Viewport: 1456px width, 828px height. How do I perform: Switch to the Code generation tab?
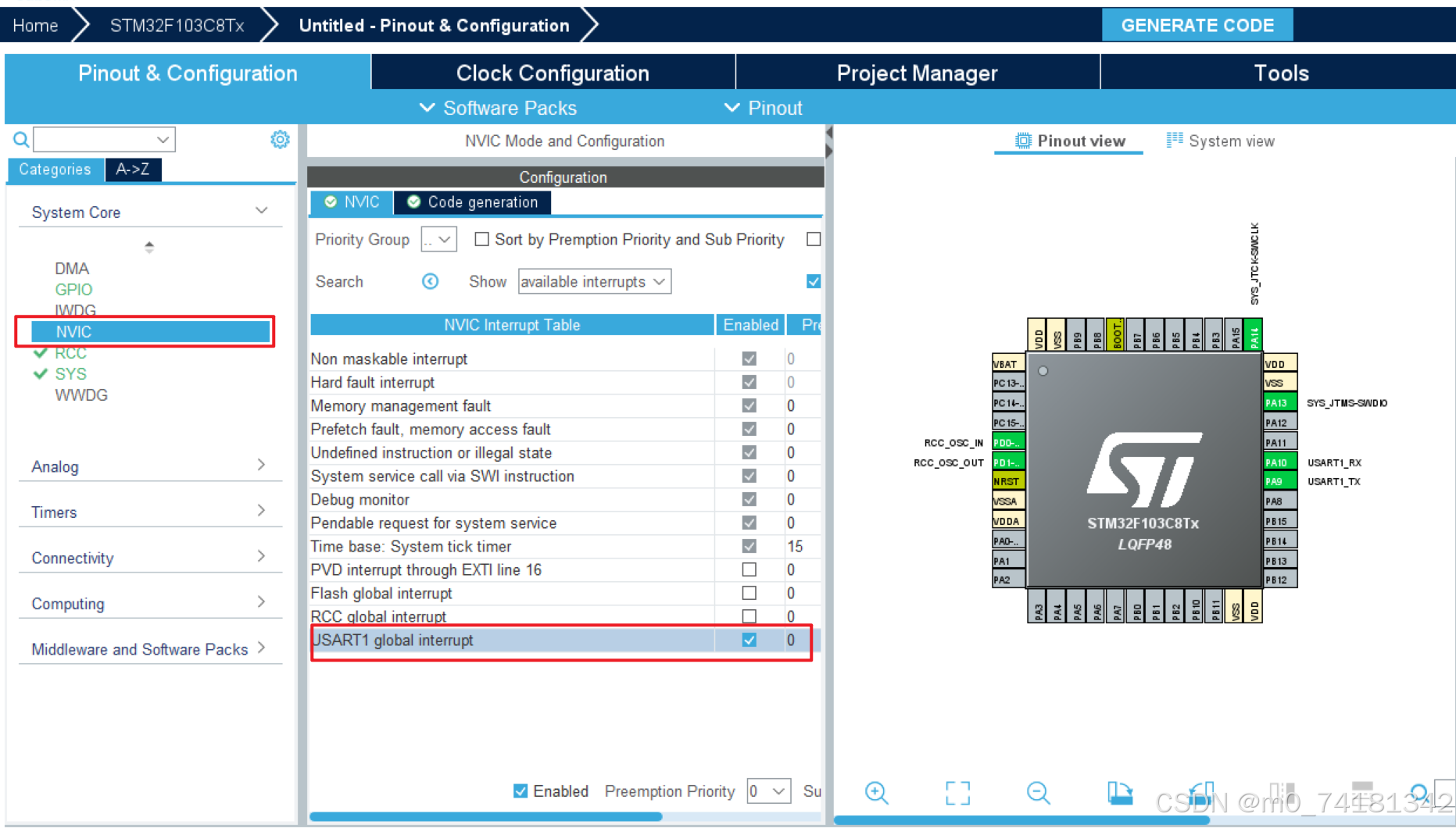point(473,202)
